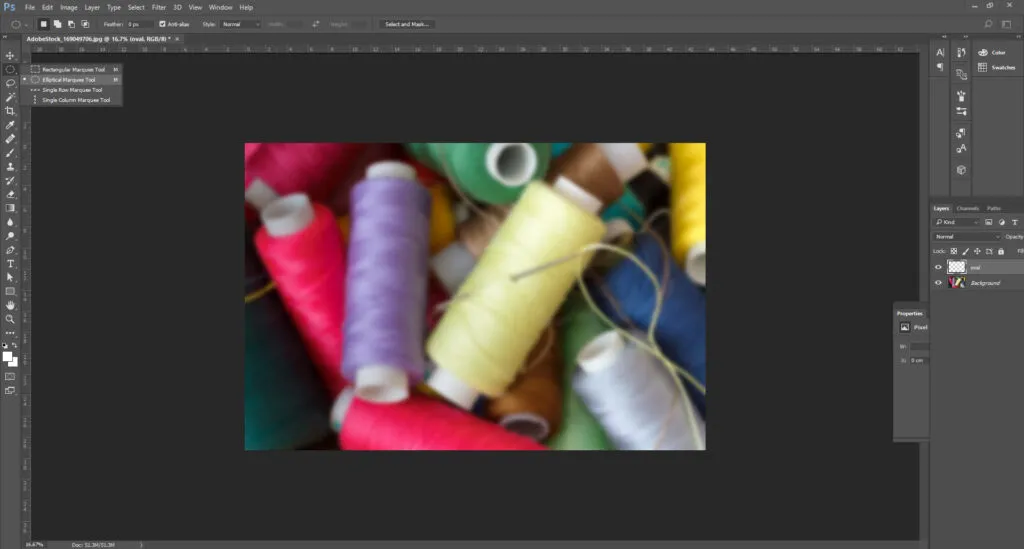1024x549 pixels.
Task: Open the Window menu
Action: click(x=220, y=7)
